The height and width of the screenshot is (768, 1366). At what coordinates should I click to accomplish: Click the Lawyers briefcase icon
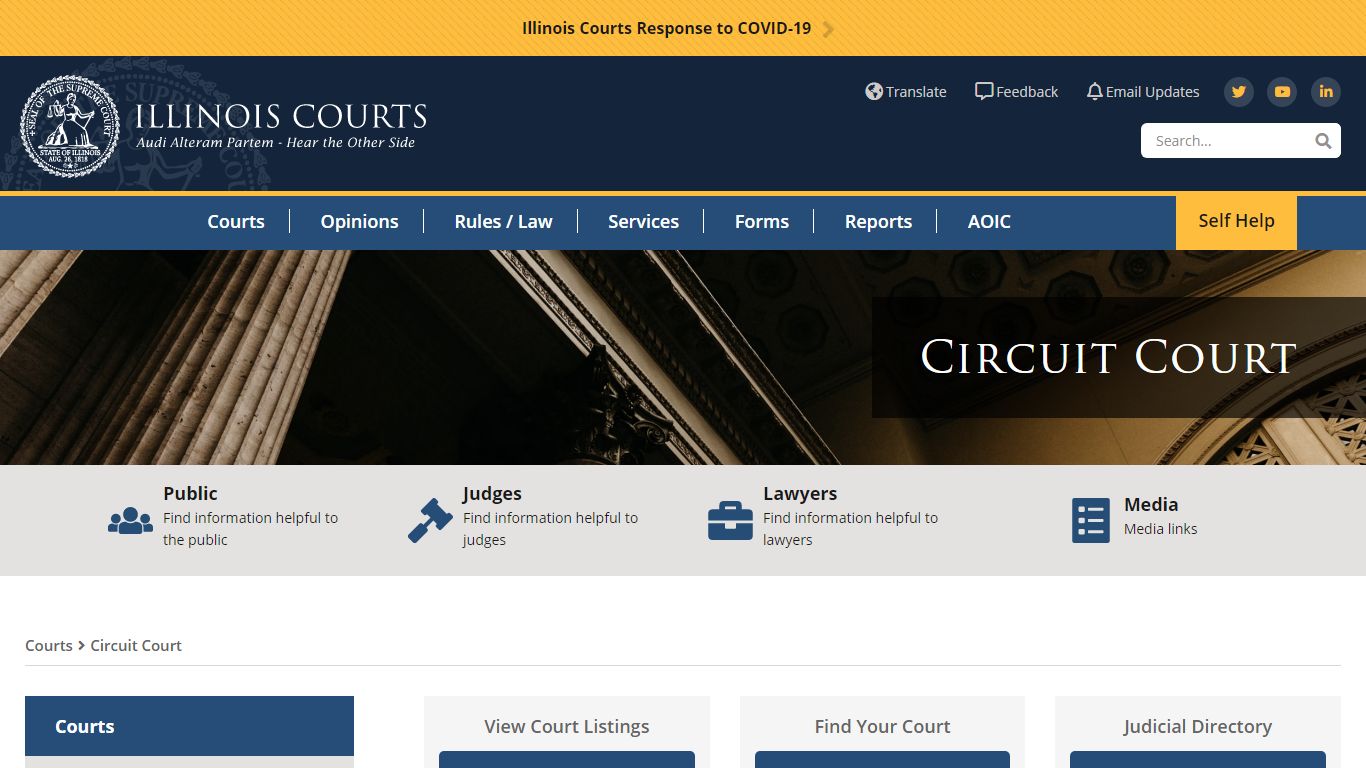tap(730, 520)
